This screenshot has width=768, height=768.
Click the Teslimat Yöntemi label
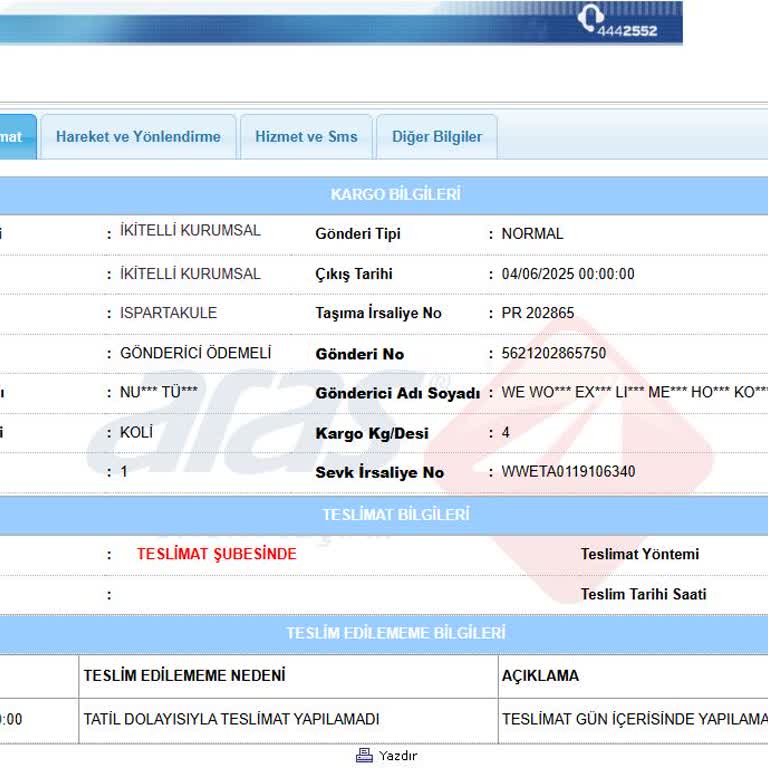[x=640, y=554]
